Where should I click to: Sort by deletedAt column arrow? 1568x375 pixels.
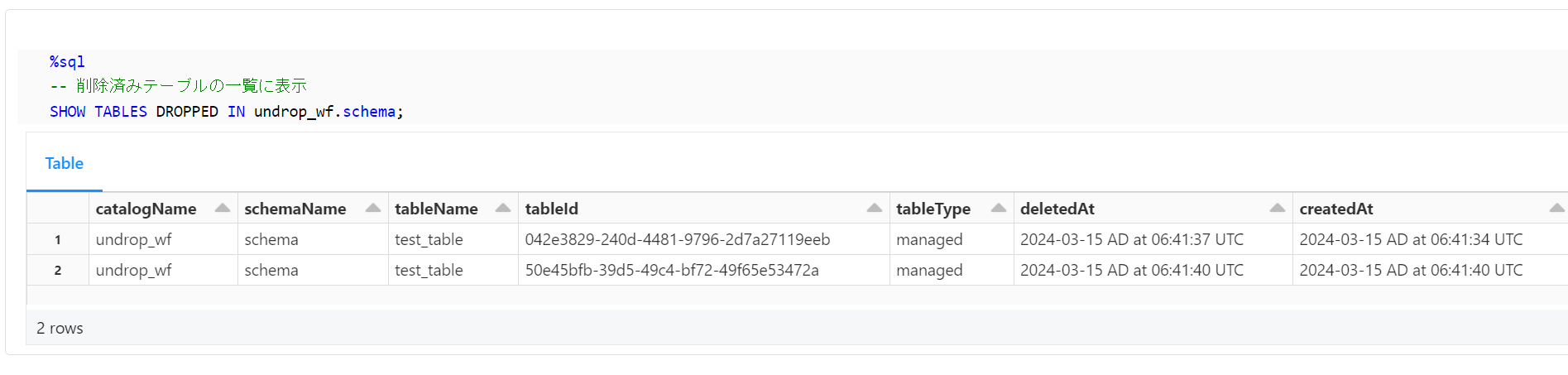[1277, 209]
